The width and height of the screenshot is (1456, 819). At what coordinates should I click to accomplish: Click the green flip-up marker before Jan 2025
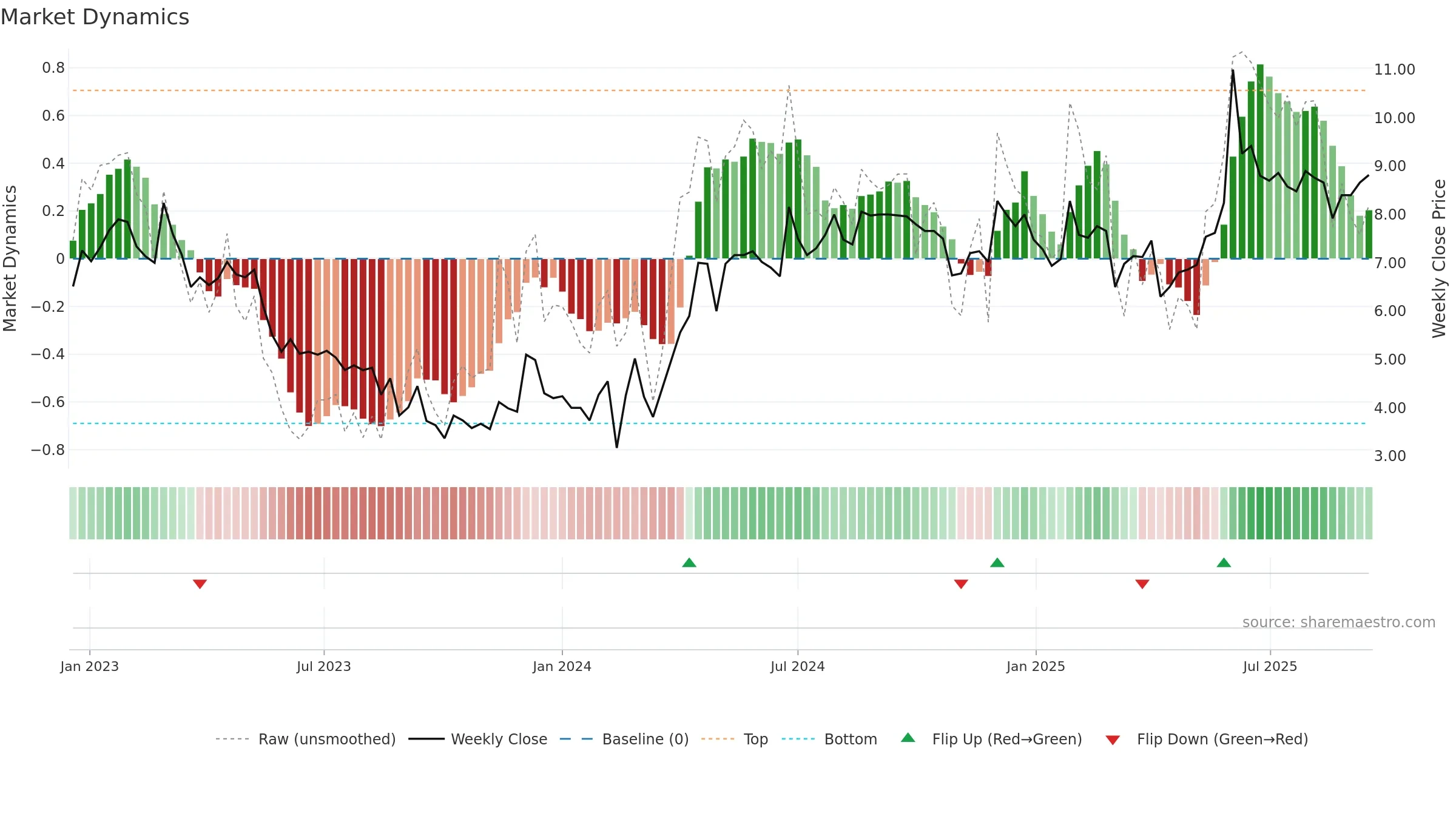(997, 562)
